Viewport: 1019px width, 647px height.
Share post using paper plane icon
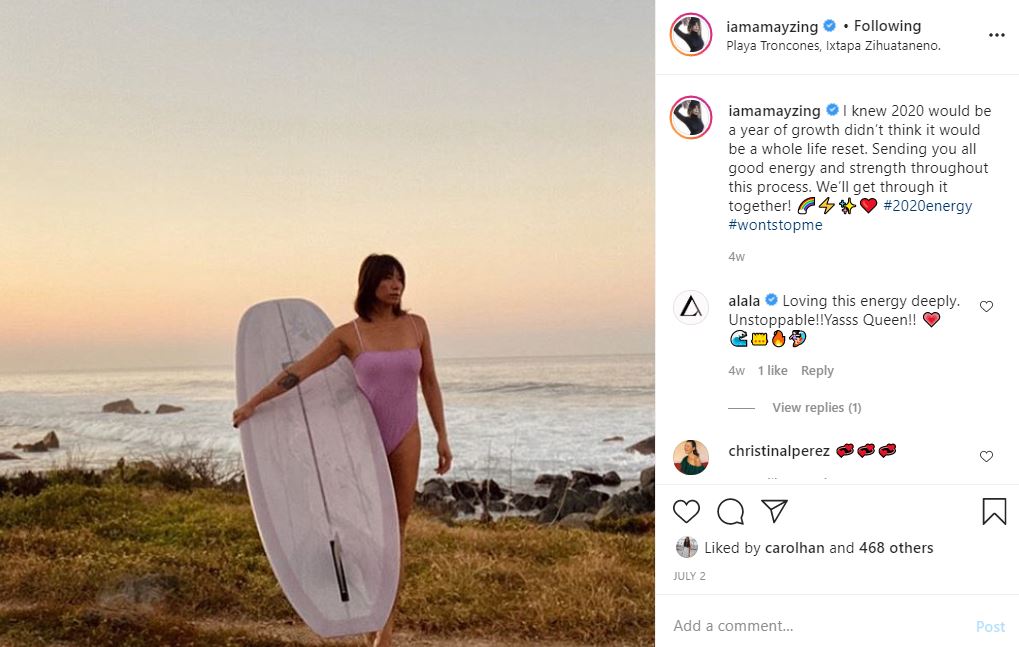coord(774,512)
